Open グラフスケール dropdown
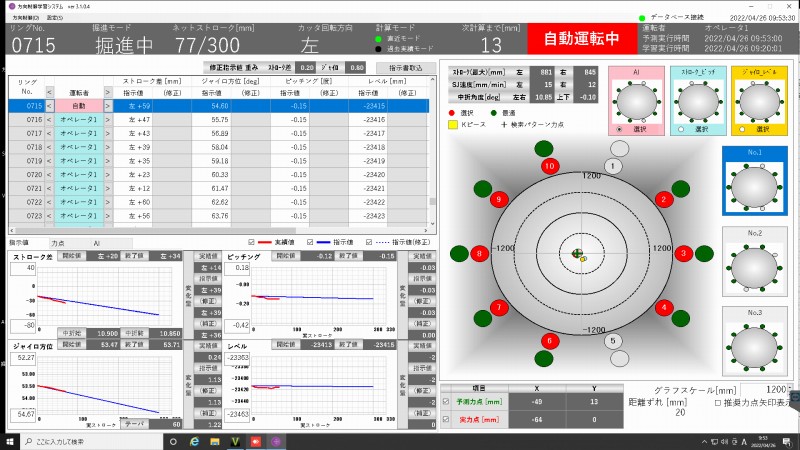Viewport: 800px width, 450px height. click(789, 389)
